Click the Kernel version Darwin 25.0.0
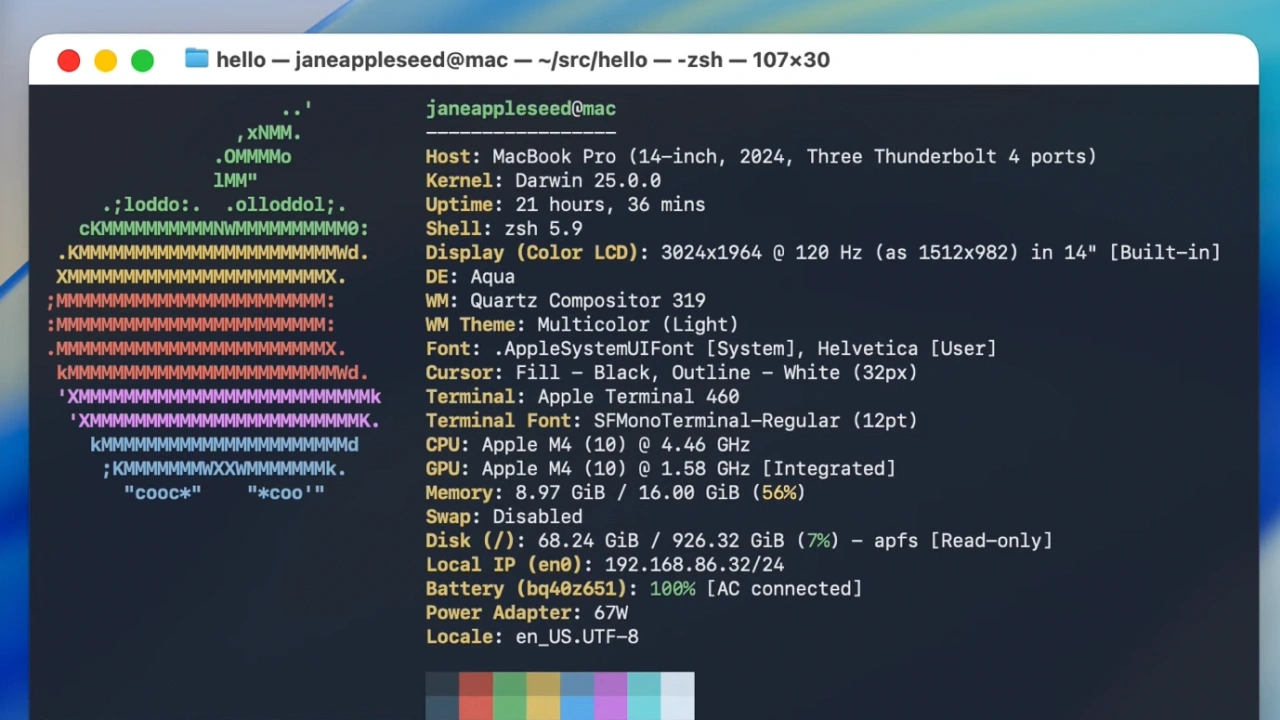 coord(587,181)
